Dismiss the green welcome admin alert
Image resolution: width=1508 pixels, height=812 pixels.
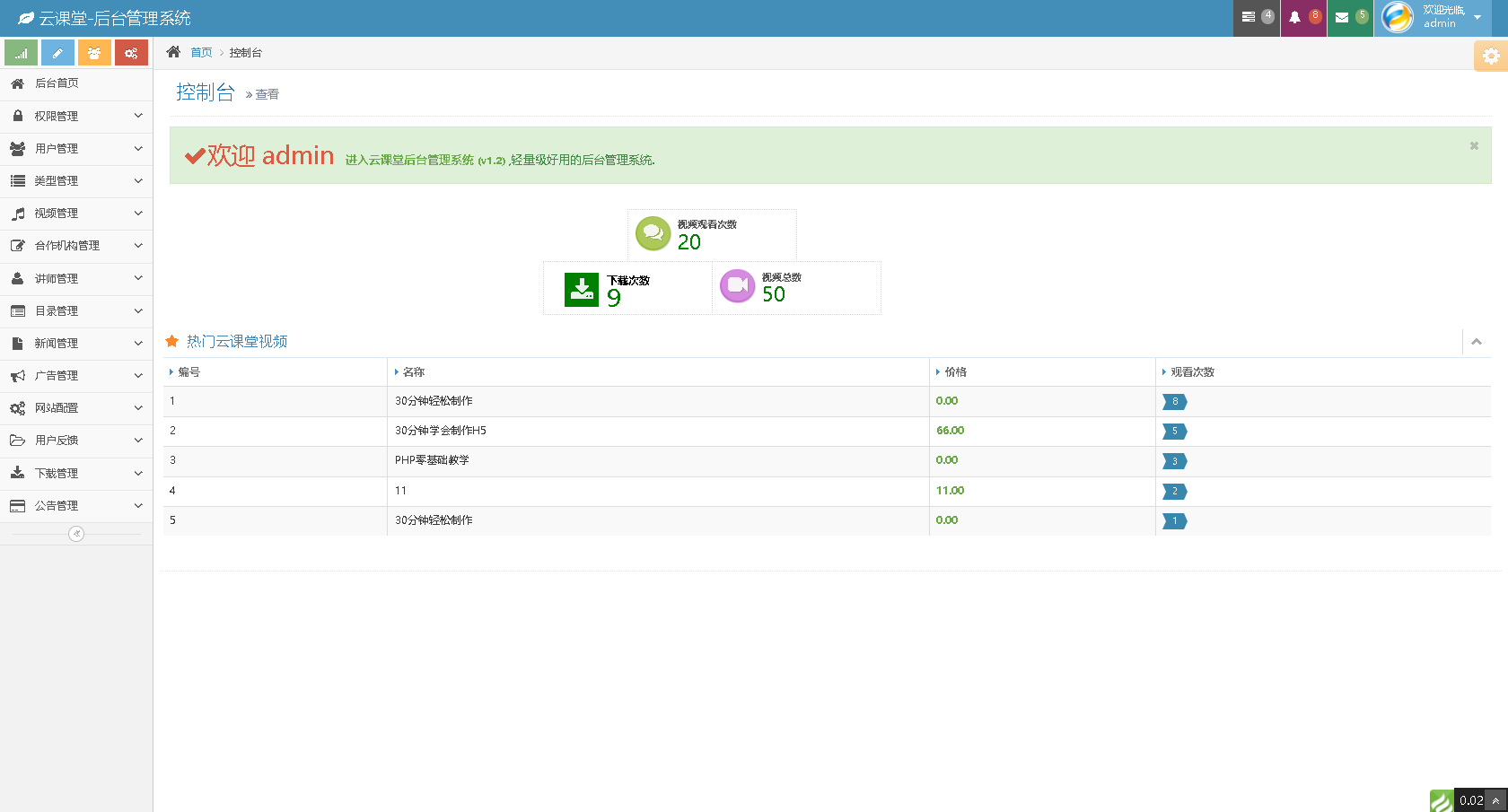1474,145
